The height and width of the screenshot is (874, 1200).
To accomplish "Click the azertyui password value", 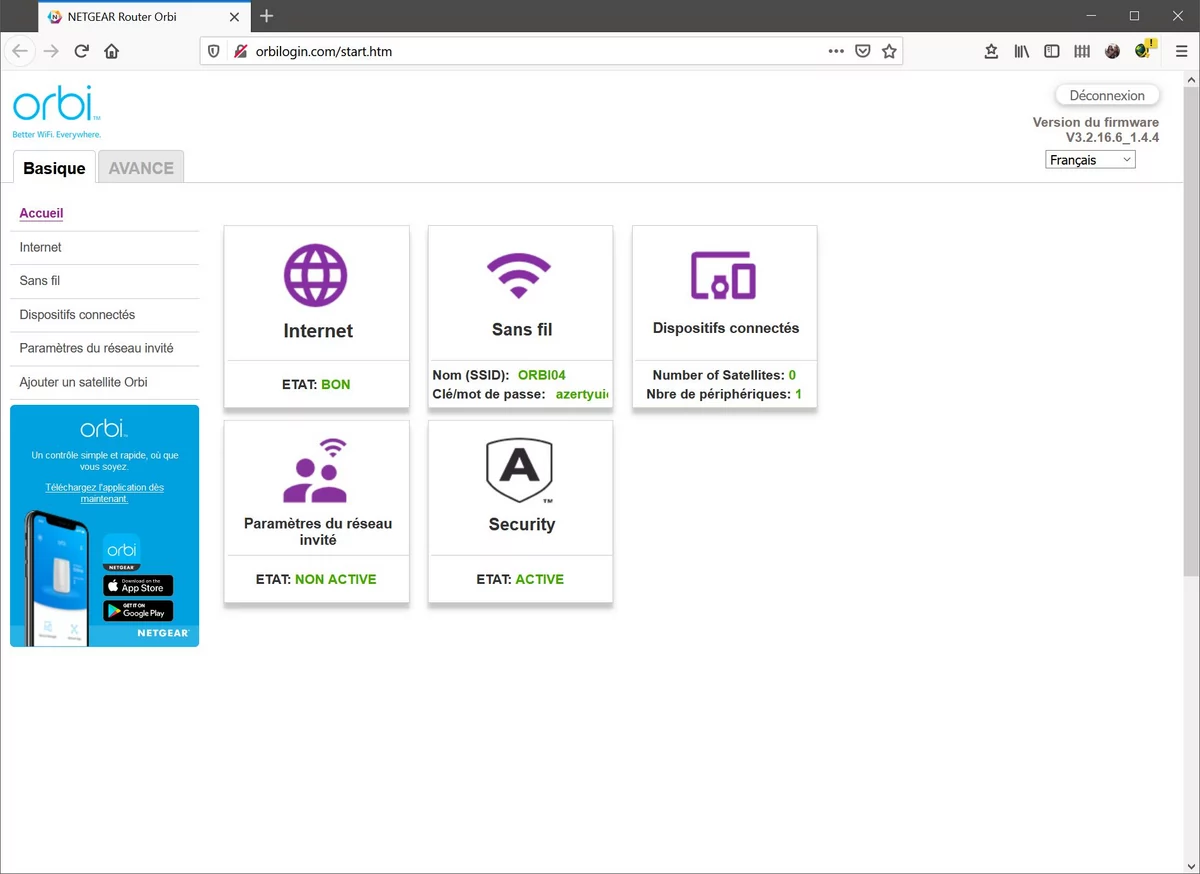I will click(x=582, y=394).
